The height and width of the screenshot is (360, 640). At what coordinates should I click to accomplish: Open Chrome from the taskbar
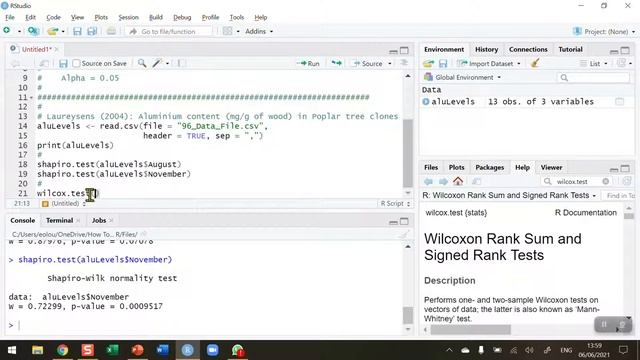click(x=62, y=350)
